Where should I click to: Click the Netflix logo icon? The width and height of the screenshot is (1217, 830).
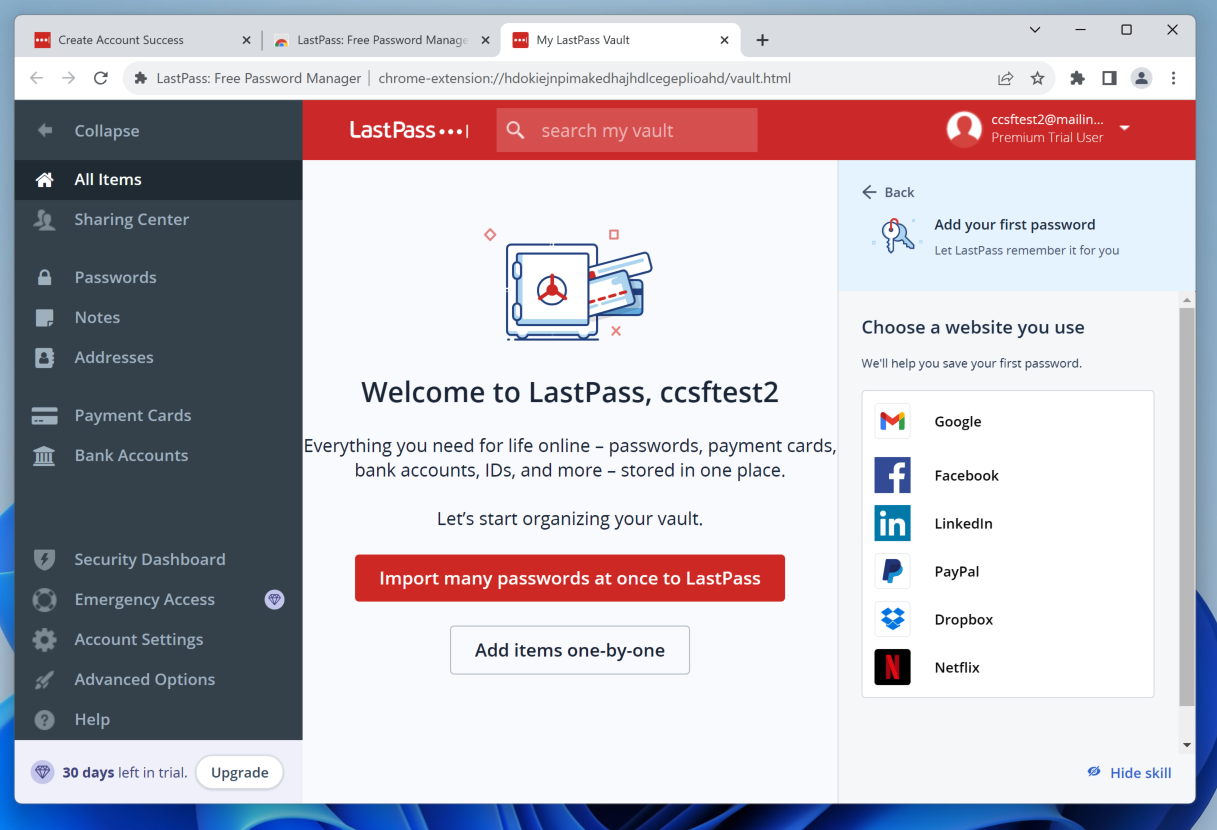892,667
